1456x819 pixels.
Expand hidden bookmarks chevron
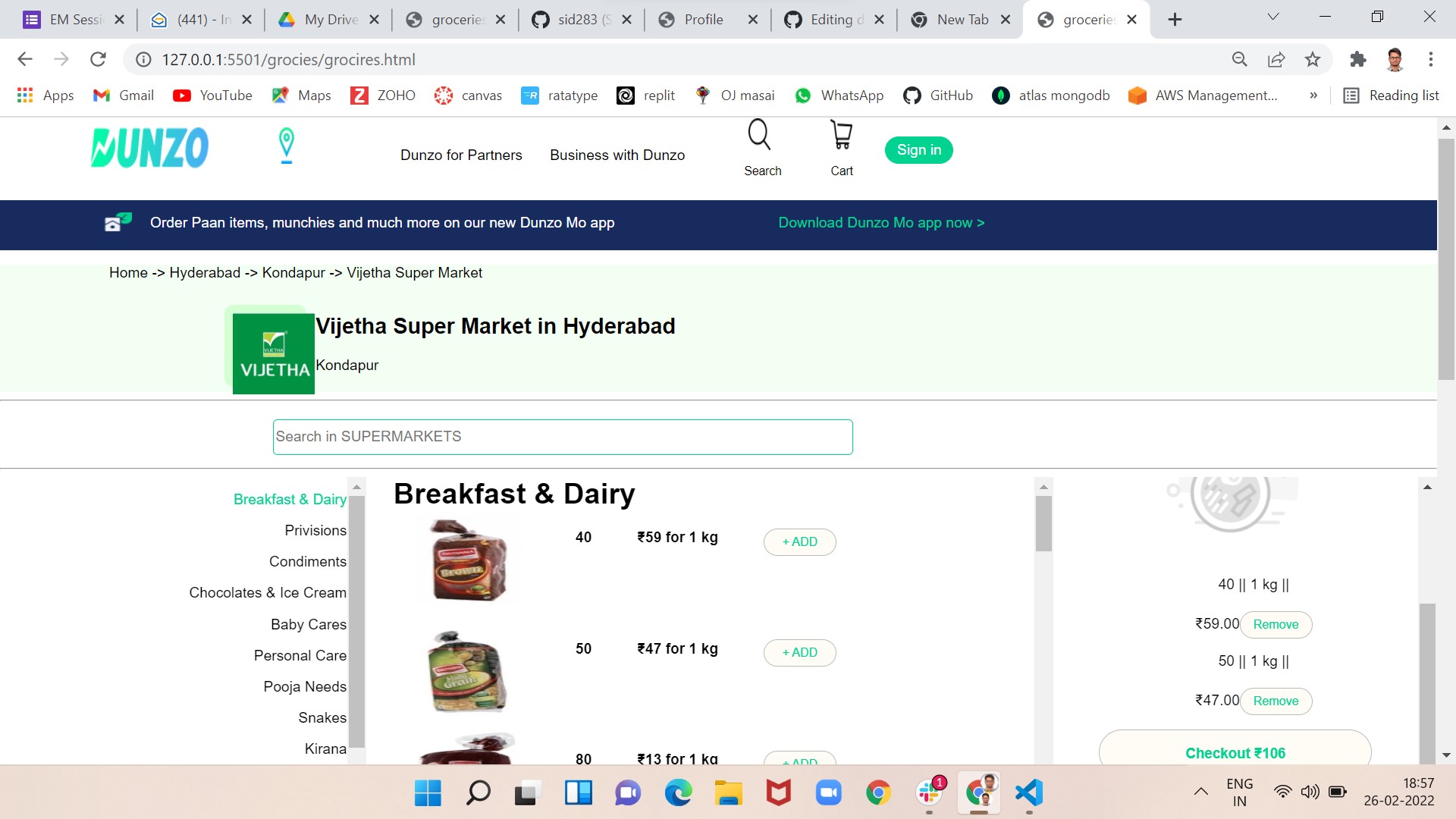tap(1313, 96)
